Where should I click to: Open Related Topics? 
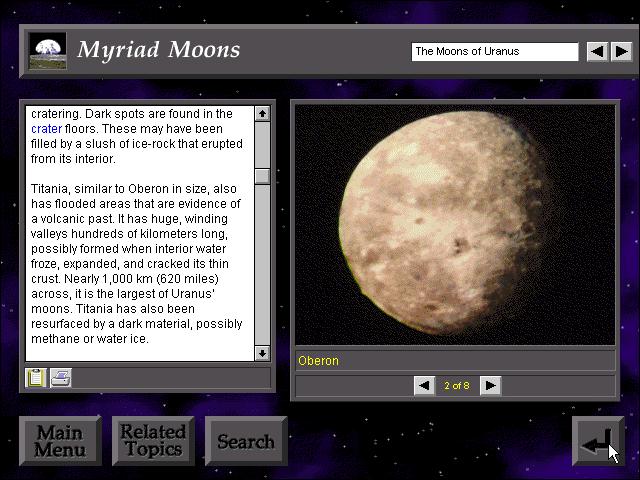pyautogui.click(x=153, y=441)
